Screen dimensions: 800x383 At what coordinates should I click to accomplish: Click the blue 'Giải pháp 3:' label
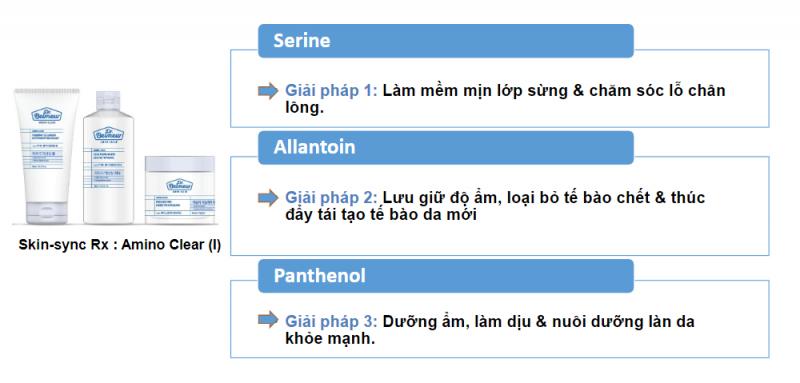click(x=331, y=322)
